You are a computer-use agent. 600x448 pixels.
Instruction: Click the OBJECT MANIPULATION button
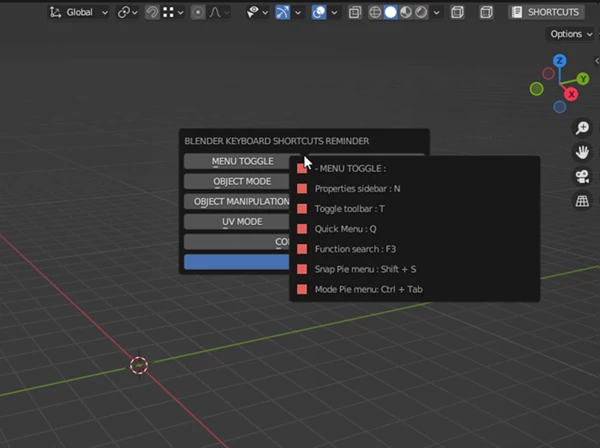coord(237,202)
